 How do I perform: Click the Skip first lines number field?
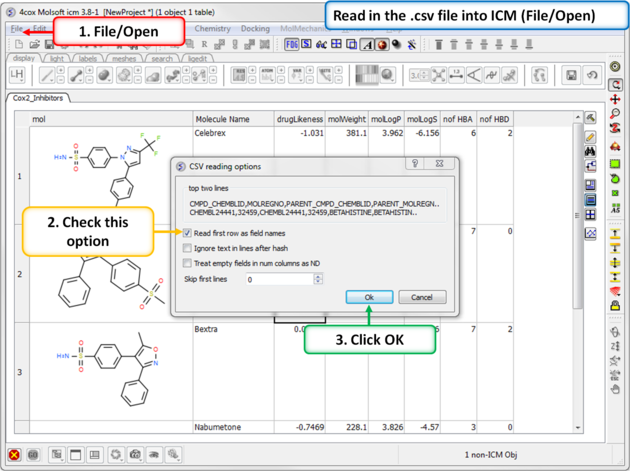278,279
